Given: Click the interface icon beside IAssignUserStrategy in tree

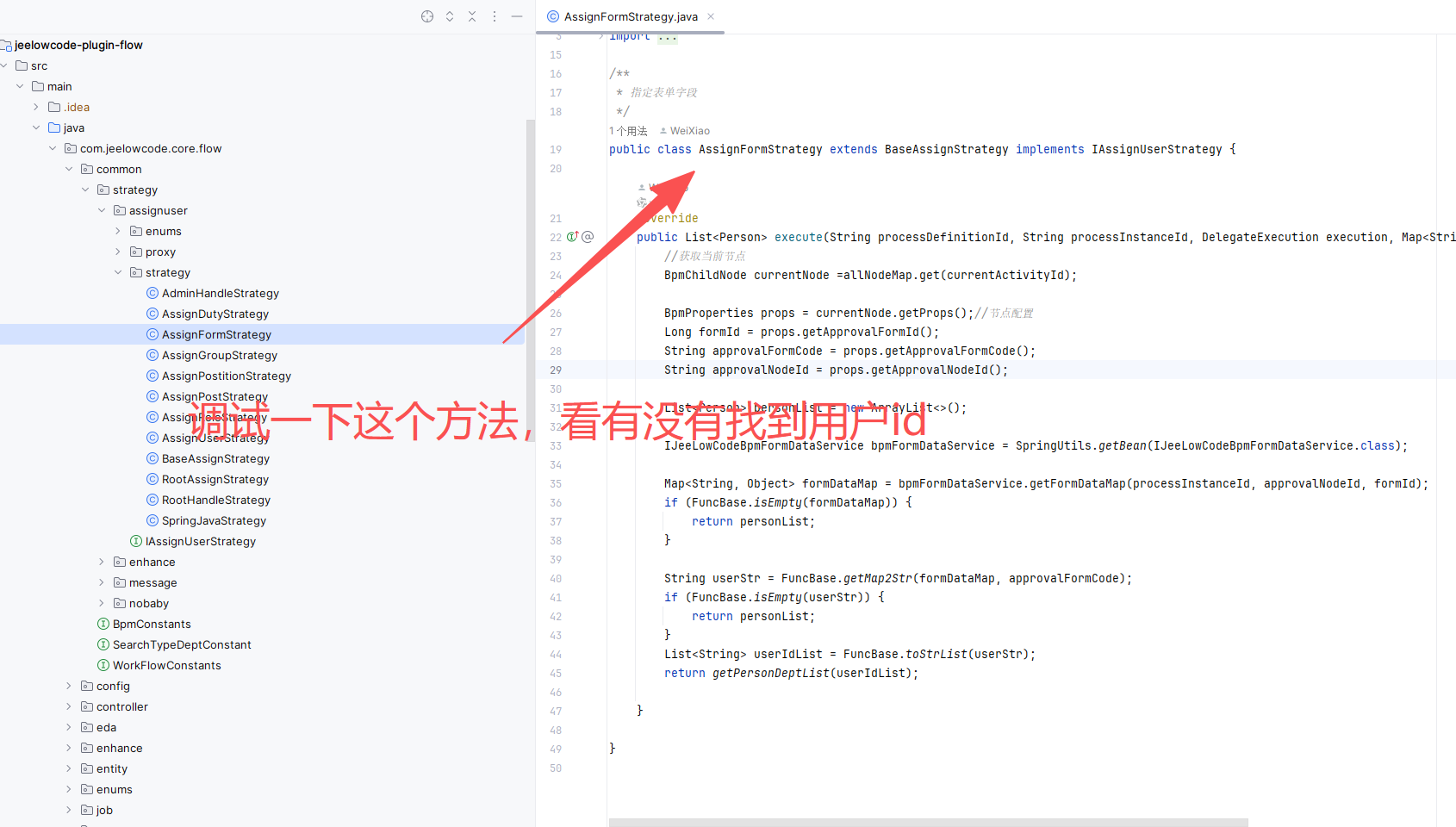Looking at the screenshot, I should click(136, 541).
